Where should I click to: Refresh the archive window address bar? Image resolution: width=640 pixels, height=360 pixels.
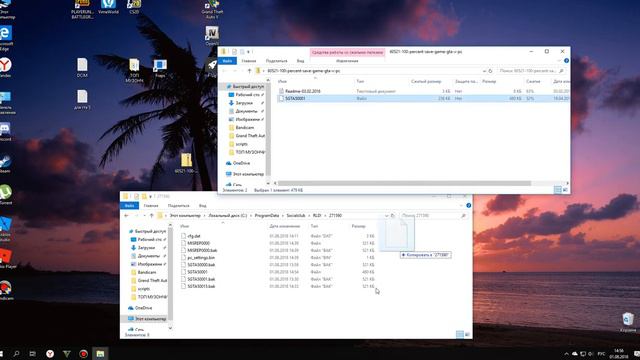coord(490,71)
